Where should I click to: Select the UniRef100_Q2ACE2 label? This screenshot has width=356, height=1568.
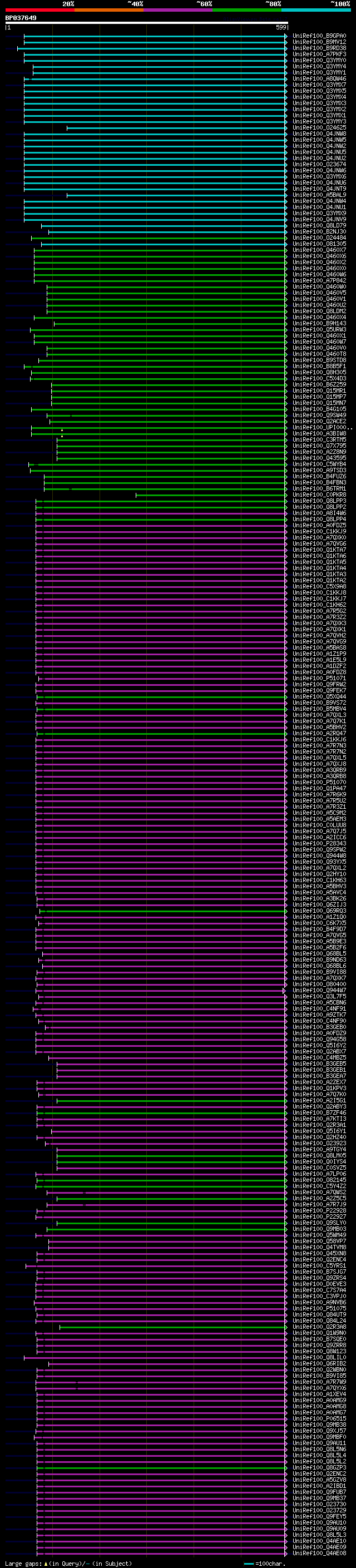(x=319, y=421)
